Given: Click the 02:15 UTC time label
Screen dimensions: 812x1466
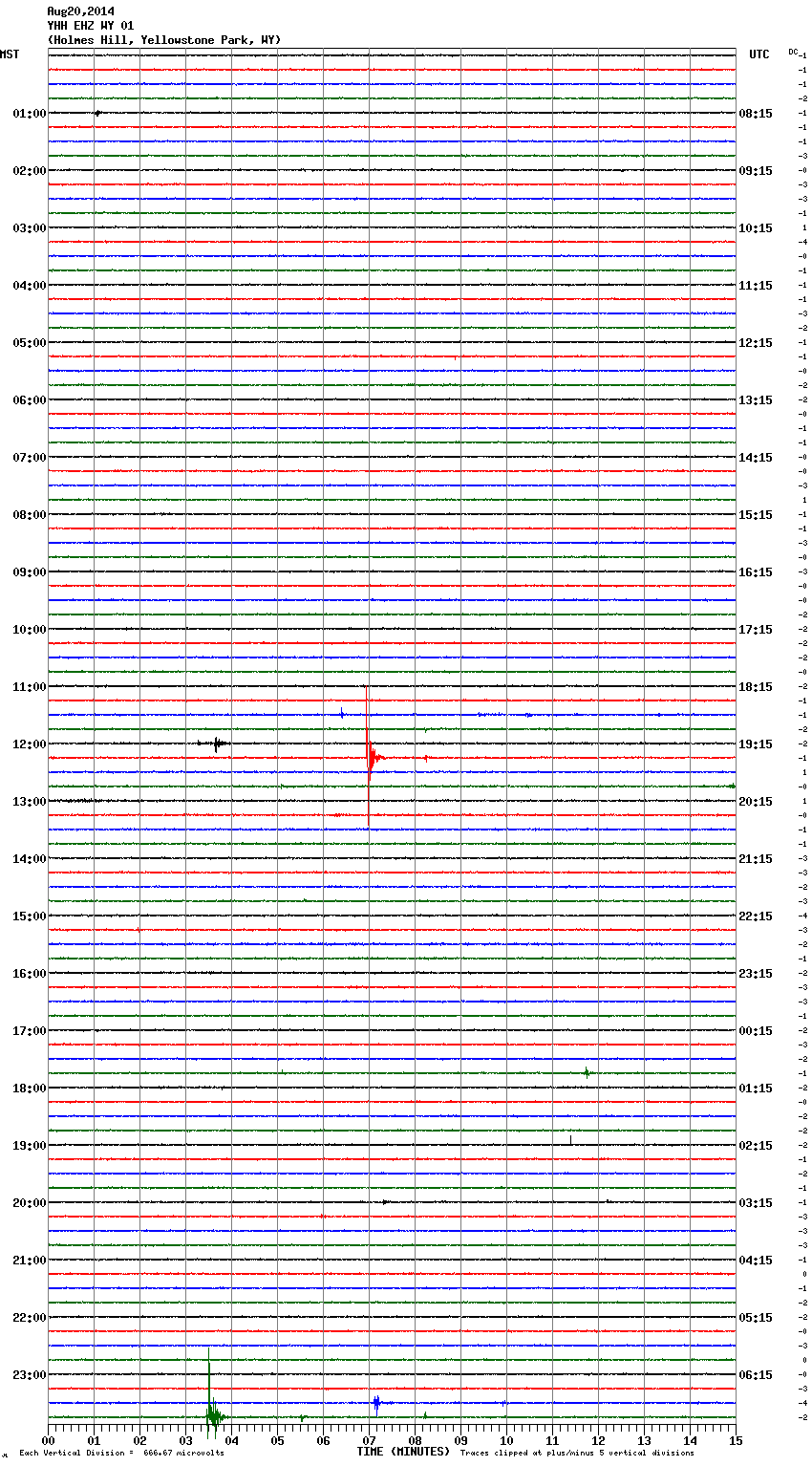Looking at the screenshot, I should point(756,1146).
